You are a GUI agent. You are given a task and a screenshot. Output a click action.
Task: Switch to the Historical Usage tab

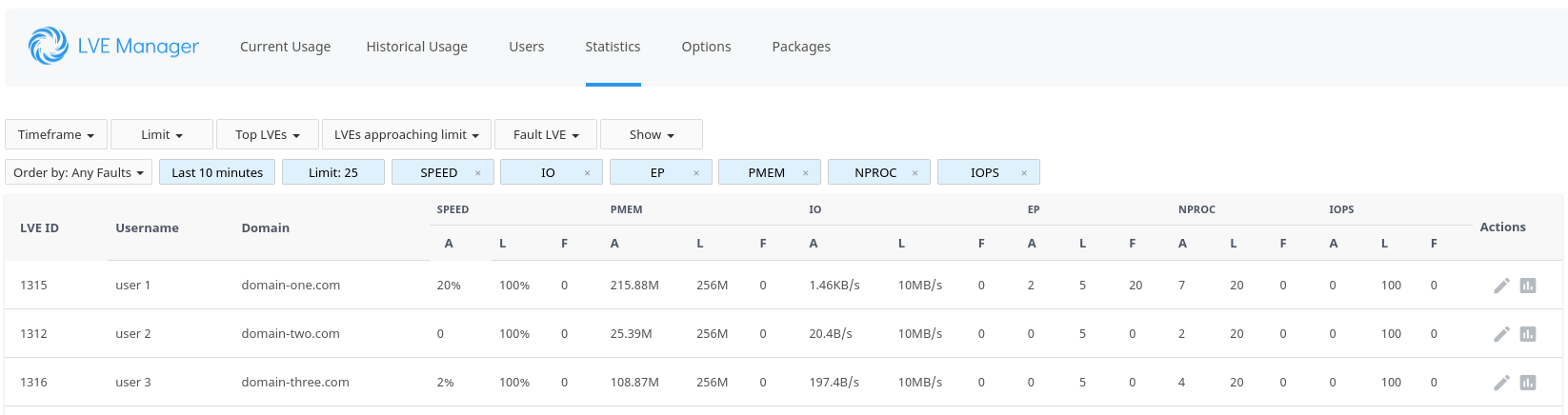pyautogui.click(x=416, y=47)
